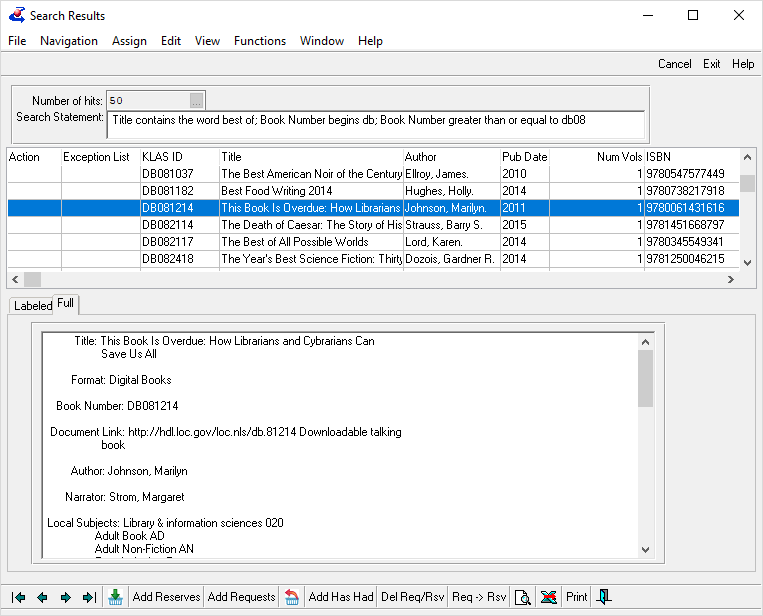
Task: Jump to the last record arrow
Action: click(89, 597)
